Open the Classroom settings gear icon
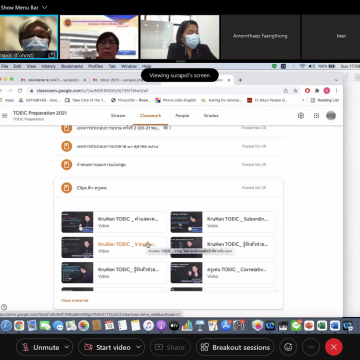The image size is (360, 360). [301, 116]
